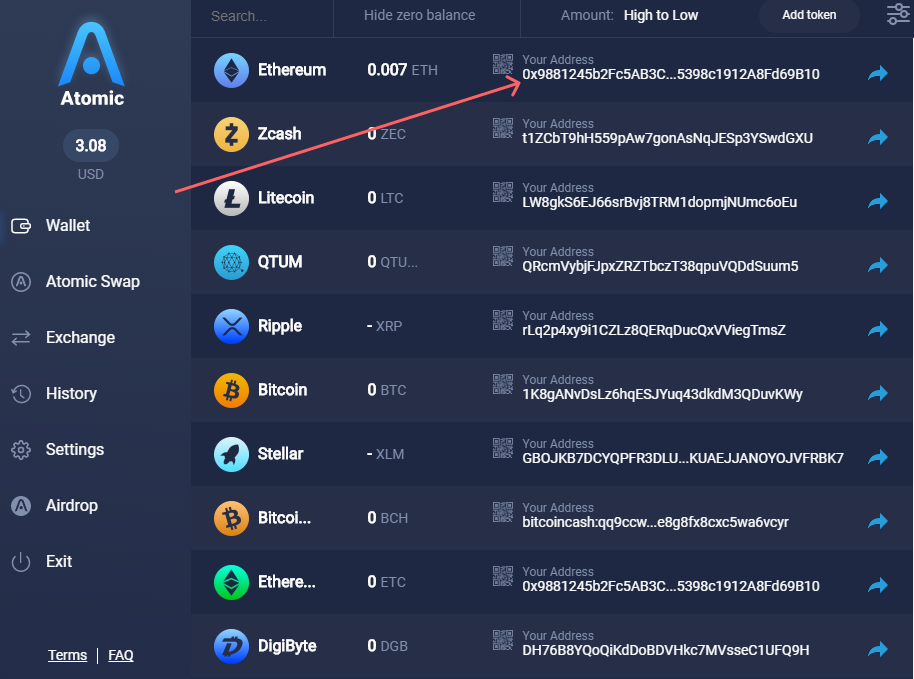The height and width of the screenshot is (679, 914).
Task: Click the send arrow for Ethereum ETH
Action: tap(878, 73)
